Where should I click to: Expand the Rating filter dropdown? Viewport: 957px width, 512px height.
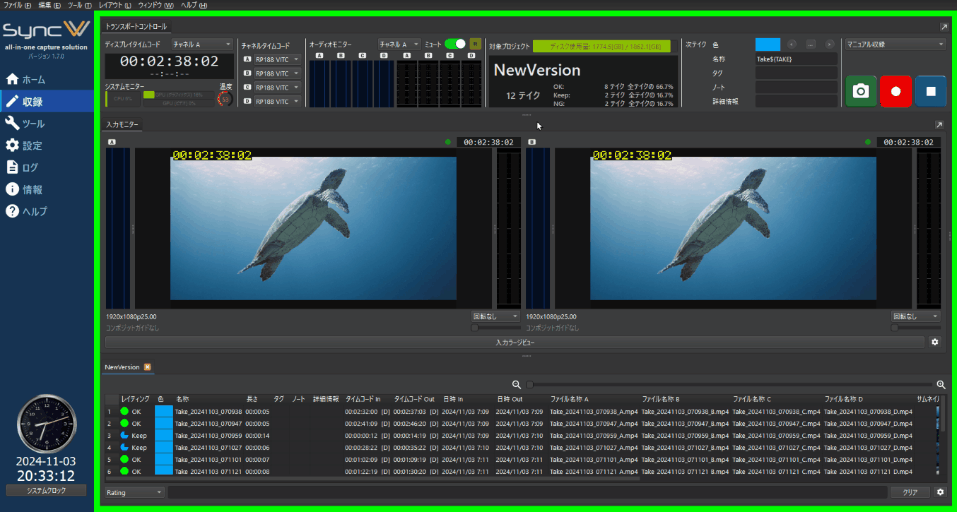(134, 492)
